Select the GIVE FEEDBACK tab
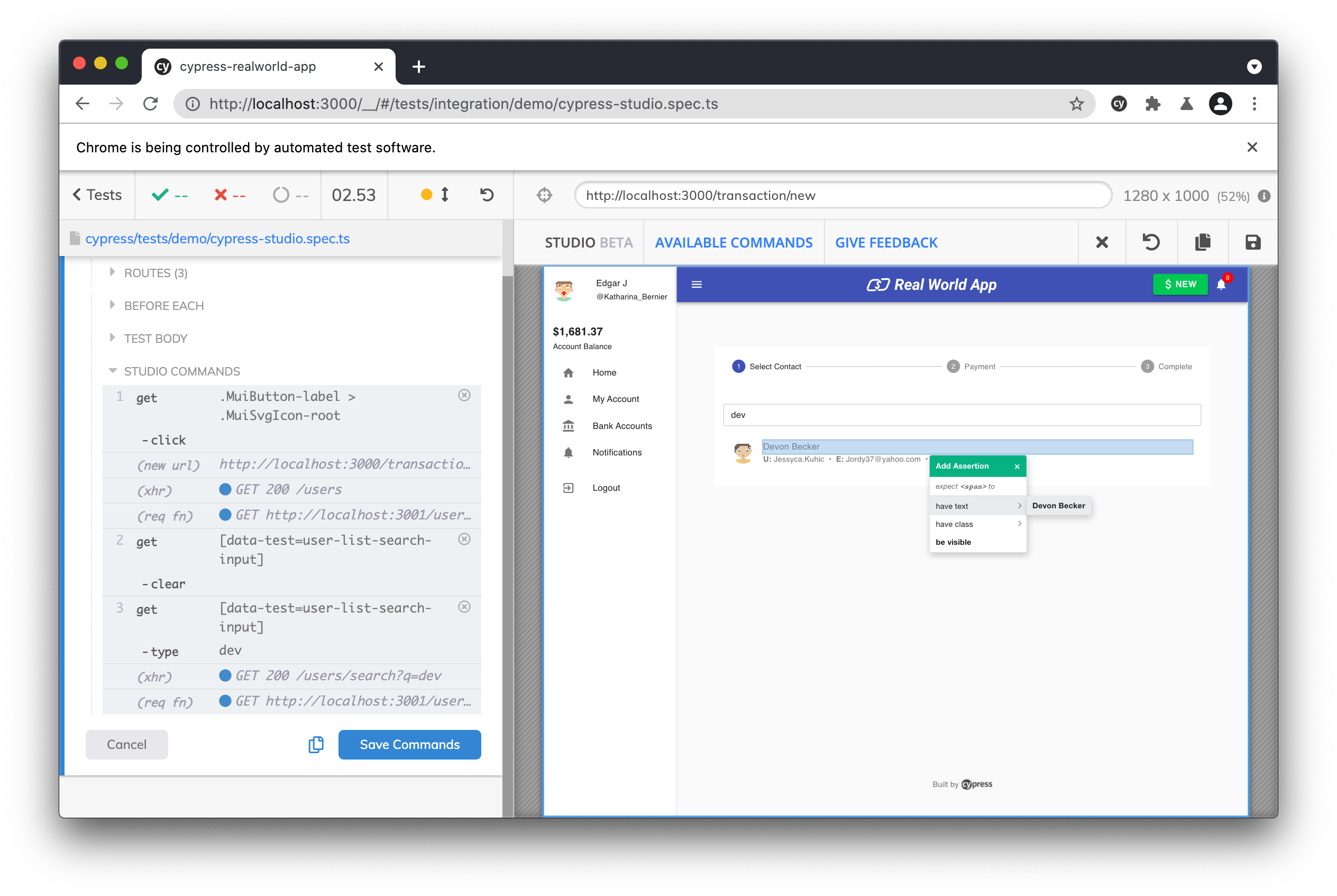1337x896 pixels. (887, 242)
